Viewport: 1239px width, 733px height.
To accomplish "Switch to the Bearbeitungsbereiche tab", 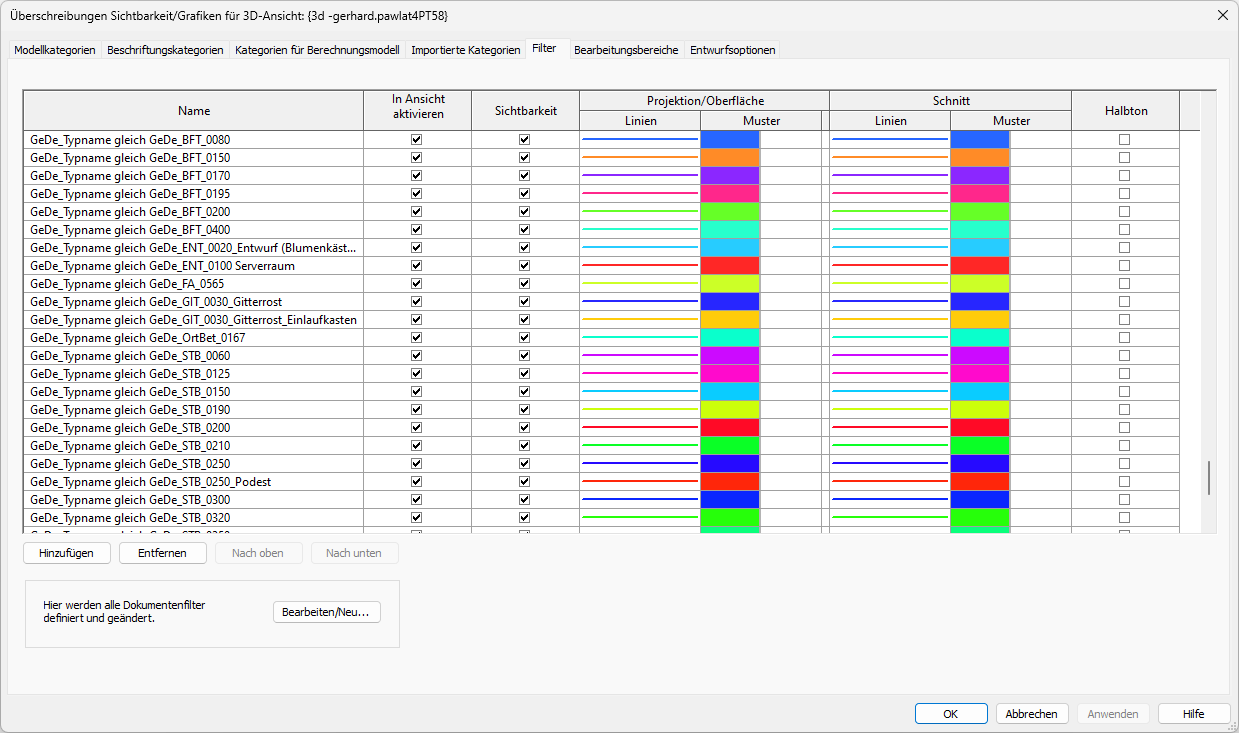I will point(625,49).
